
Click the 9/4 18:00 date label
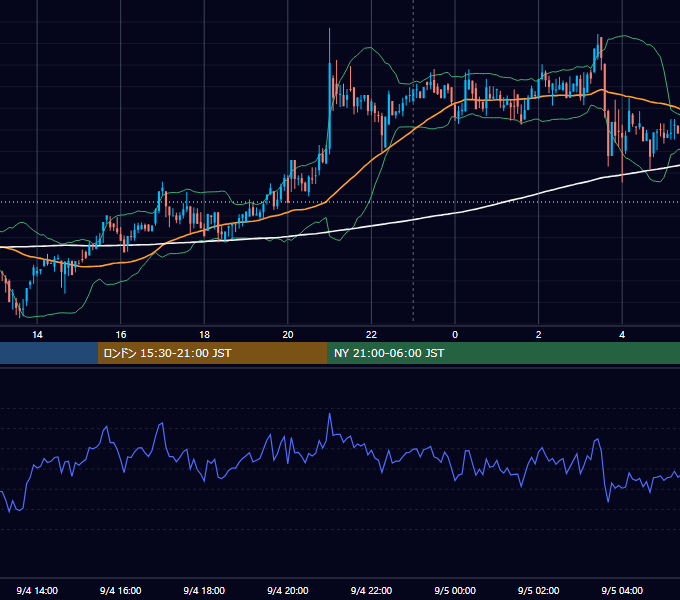click(204, 591)
